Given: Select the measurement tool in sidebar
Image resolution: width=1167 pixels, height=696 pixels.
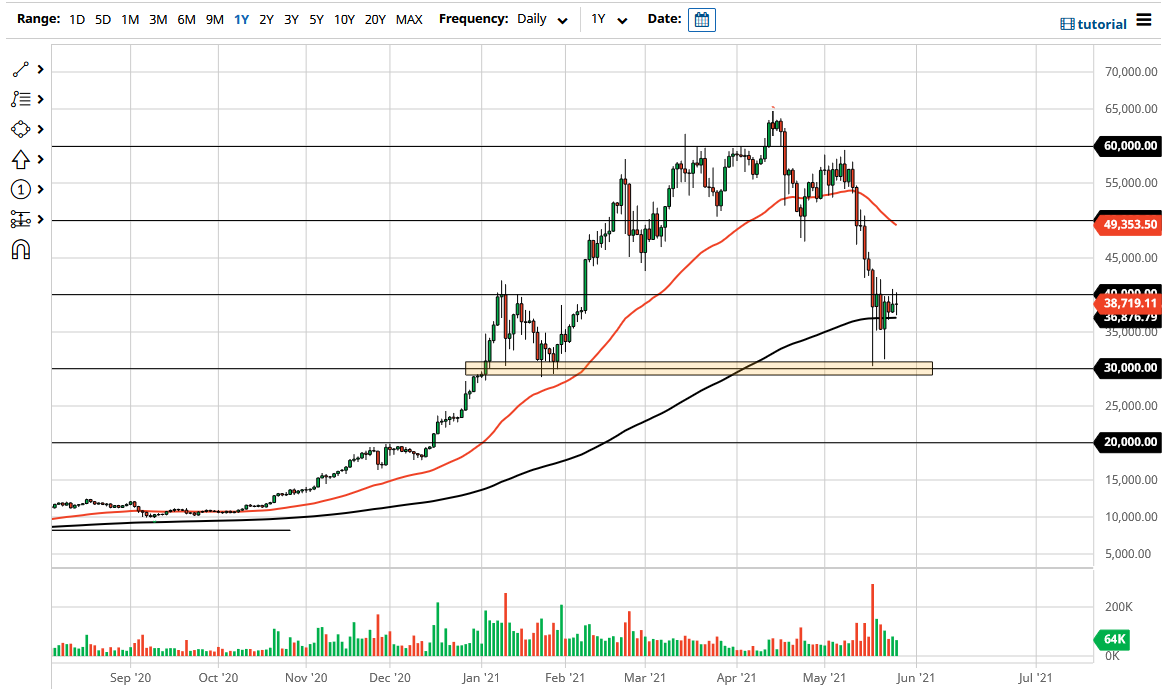Looking at the screenshot, I should tap(19, 218).
